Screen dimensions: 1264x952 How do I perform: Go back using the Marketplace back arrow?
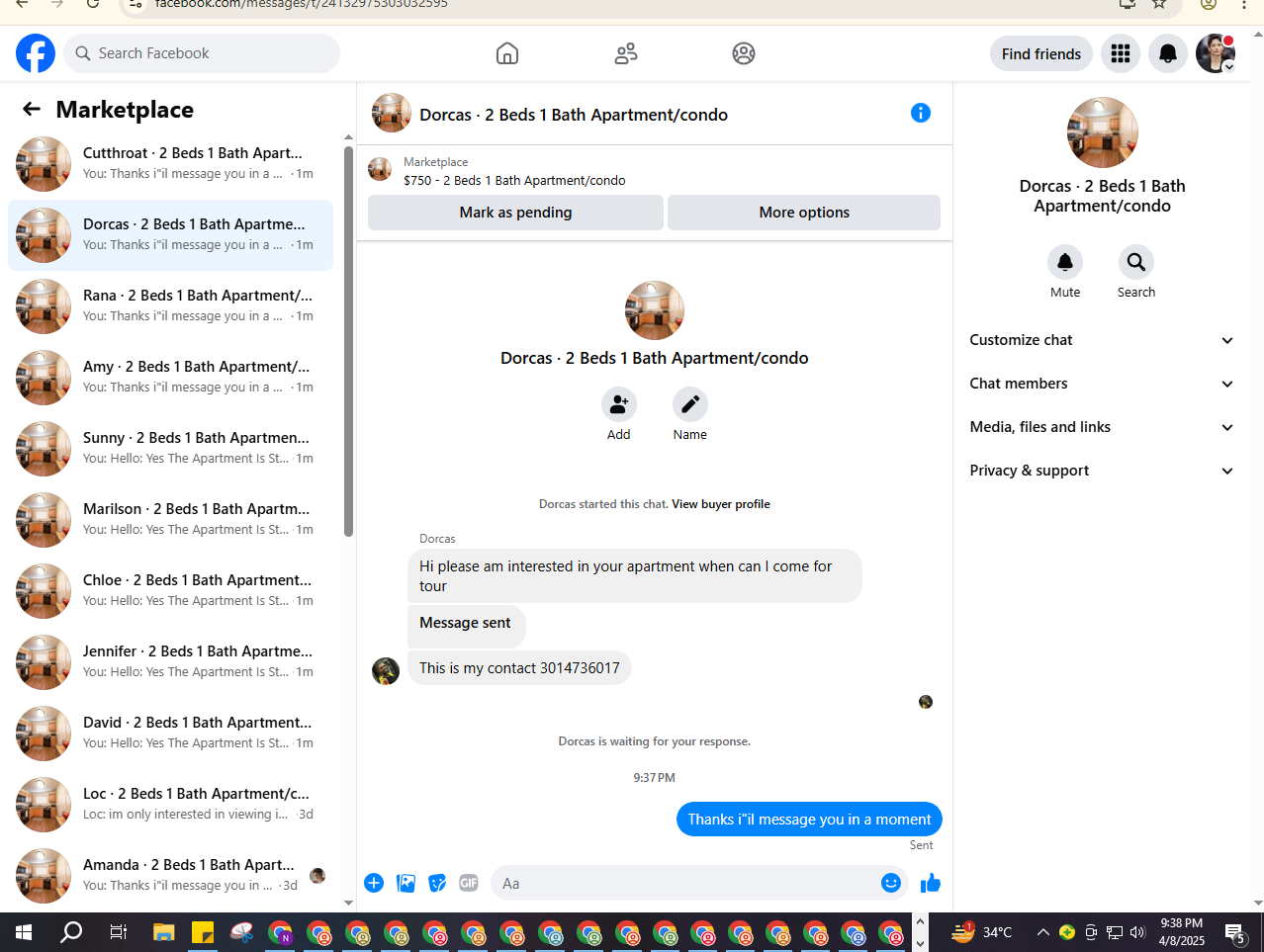pyautogui.click(x=32, y=109)
